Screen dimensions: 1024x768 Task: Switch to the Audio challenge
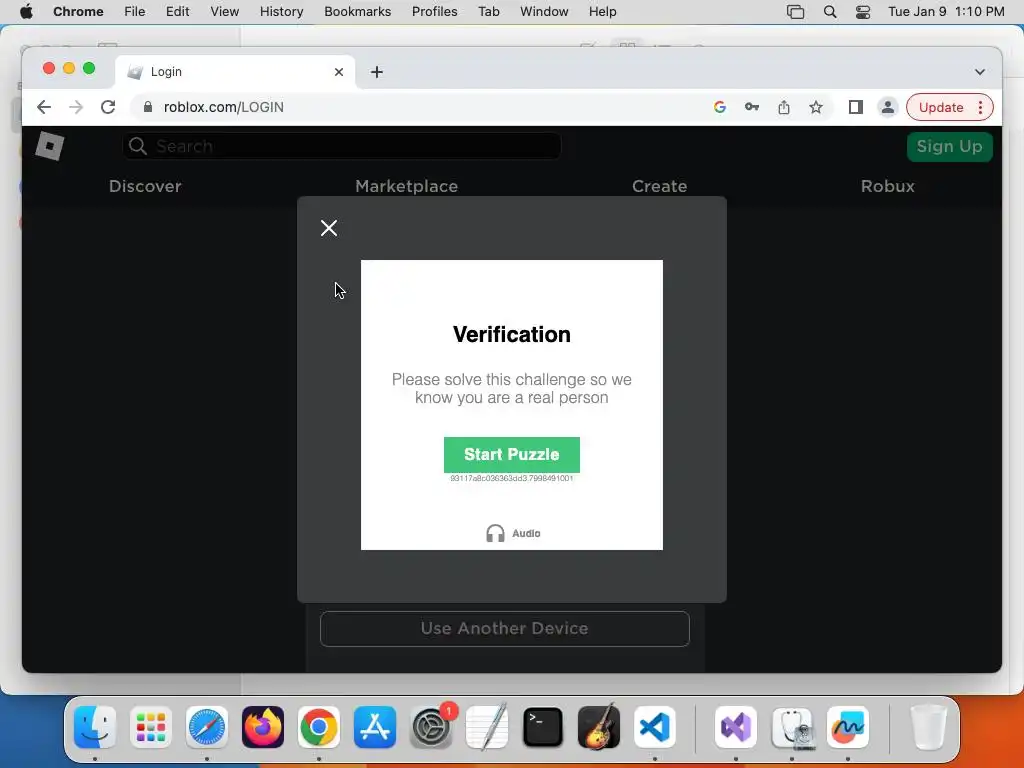[513, 534]
